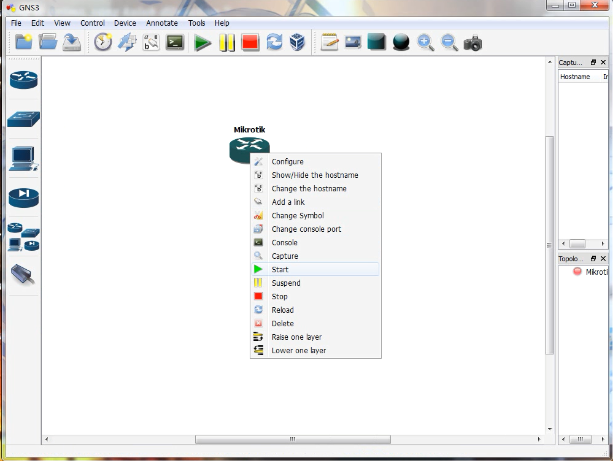This screenshot has width=613, height=461.
Task: Open the View menu
Action: (x=62, y=23)
